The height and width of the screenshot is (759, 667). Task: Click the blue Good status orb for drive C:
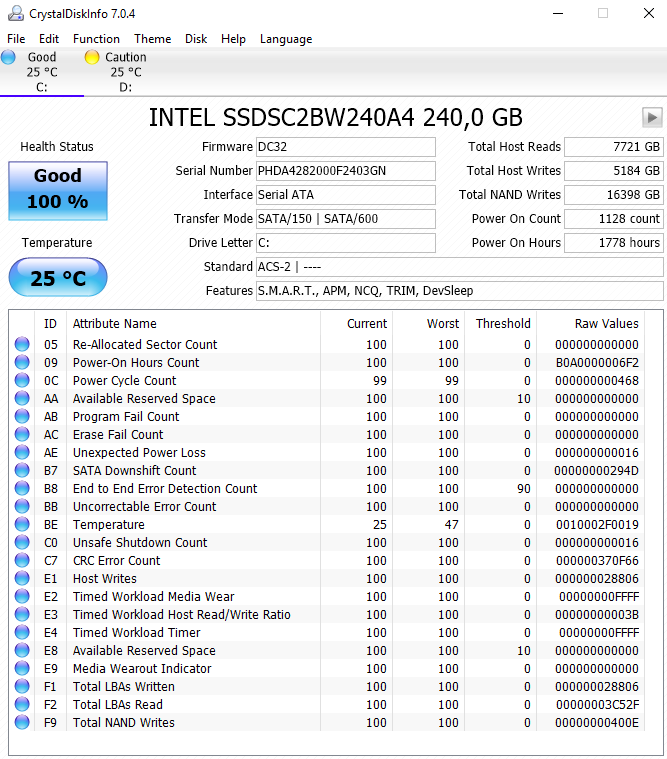(x=9, y=58)
